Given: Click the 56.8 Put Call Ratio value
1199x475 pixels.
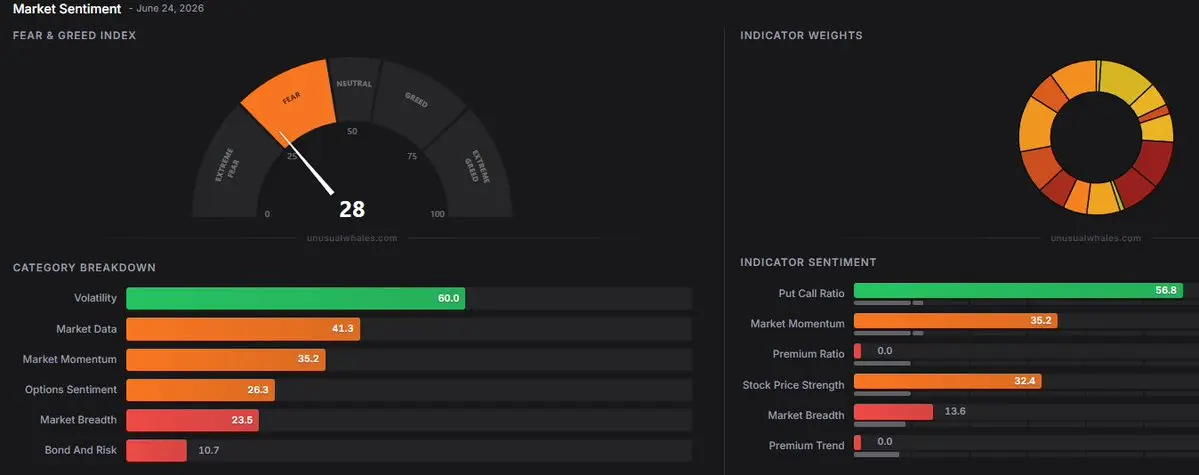Looking at the screenshot, I should tap(1166, 291).
